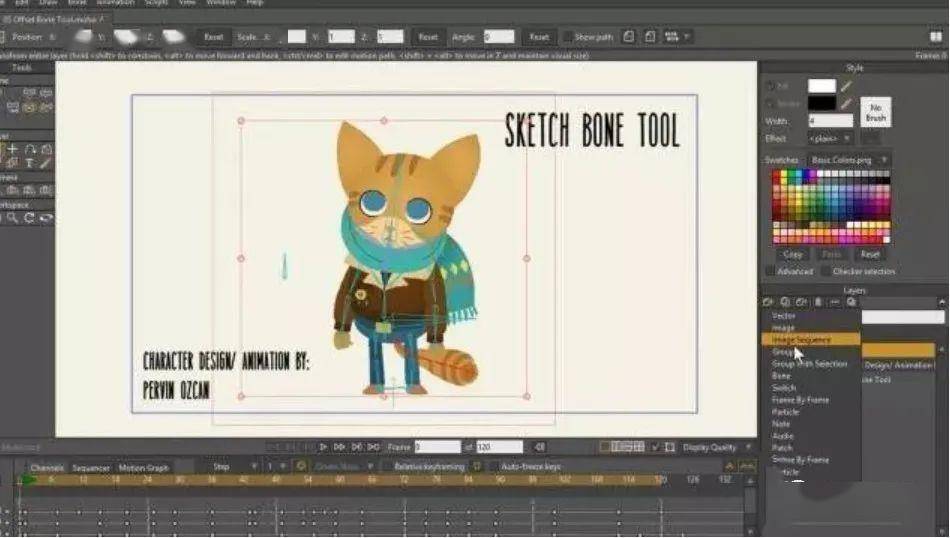The height and width of the screenshot is (538, 950).
Task: Click the icon right of total frames field
Action: point(539,447)
